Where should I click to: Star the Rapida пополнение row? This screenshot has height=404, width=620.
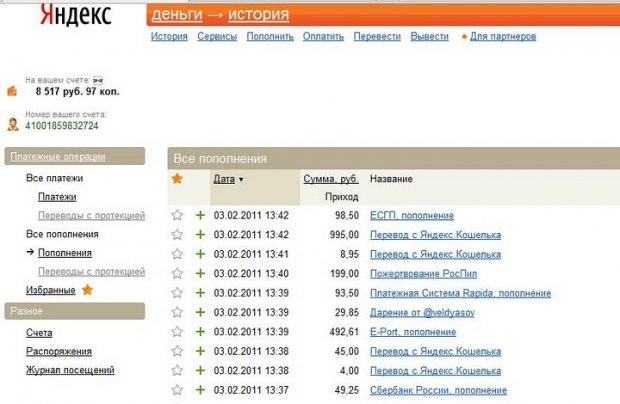177,293
